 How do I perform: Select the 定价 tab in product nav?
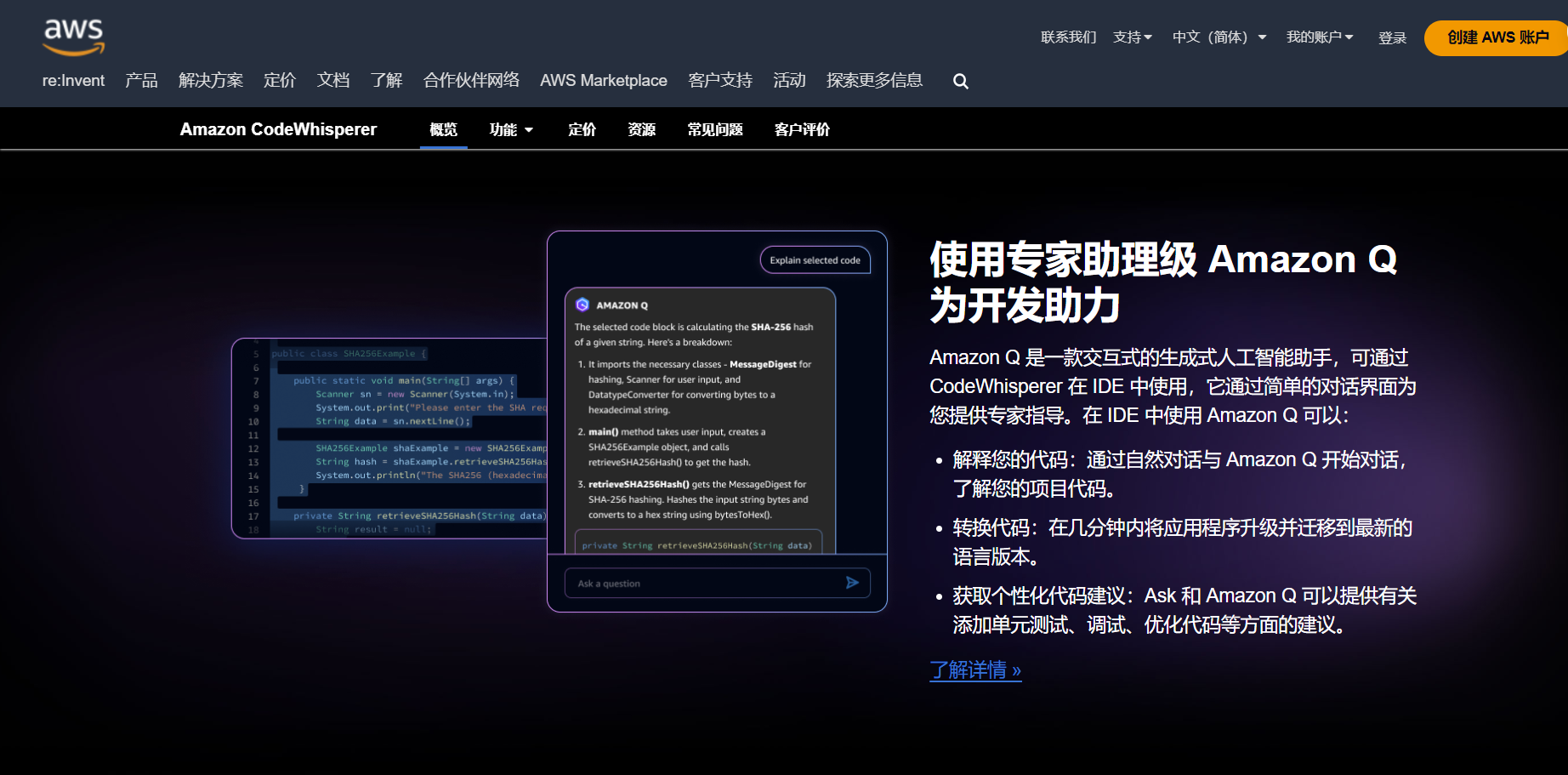(582, 129)
